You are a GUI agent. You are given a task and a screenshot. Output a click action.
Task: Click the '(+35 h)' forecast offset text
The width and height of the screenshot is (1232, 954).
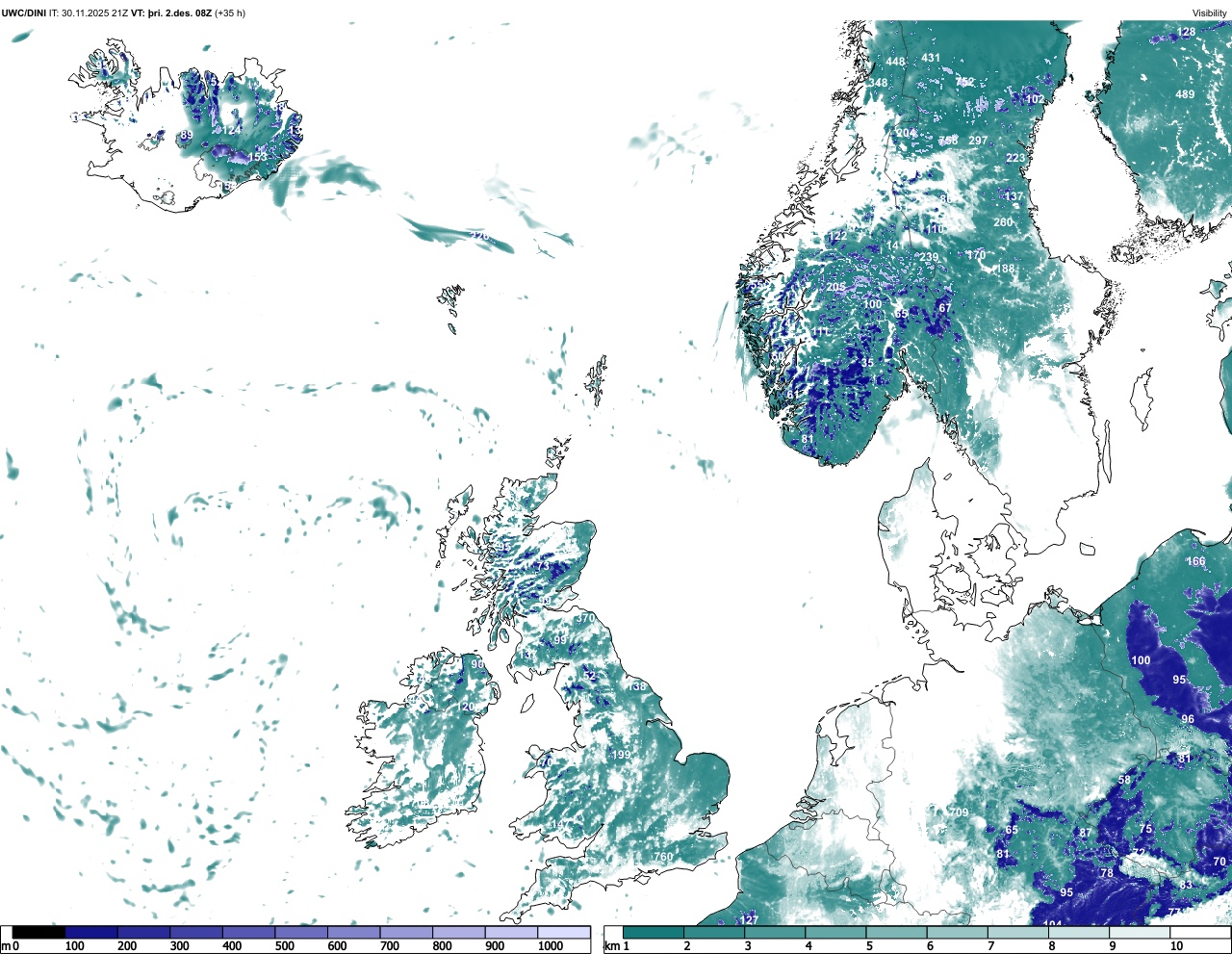(229, 13)
